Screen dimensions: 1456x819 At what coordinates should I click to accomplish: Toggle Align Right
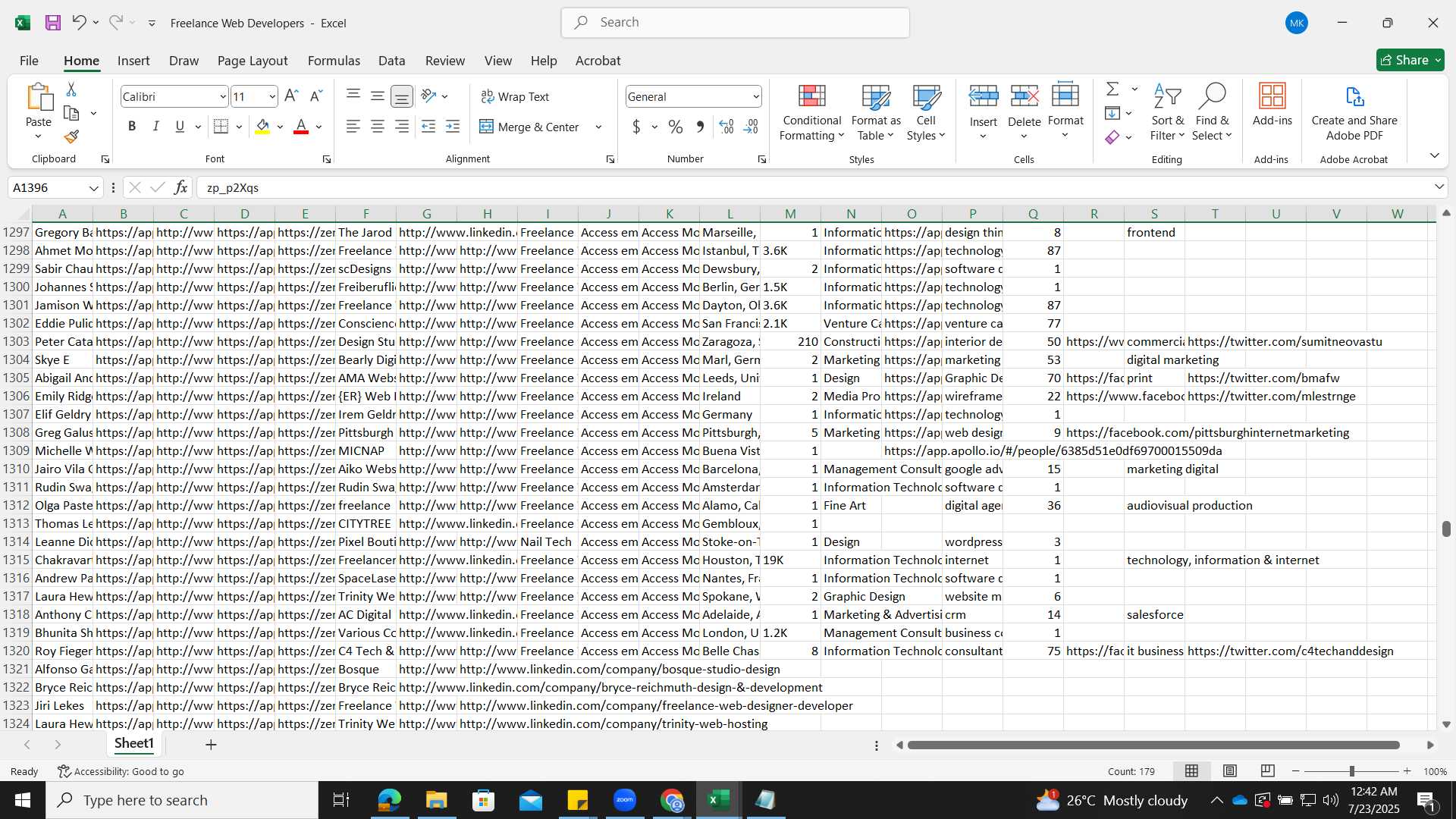tap(402, 127)
